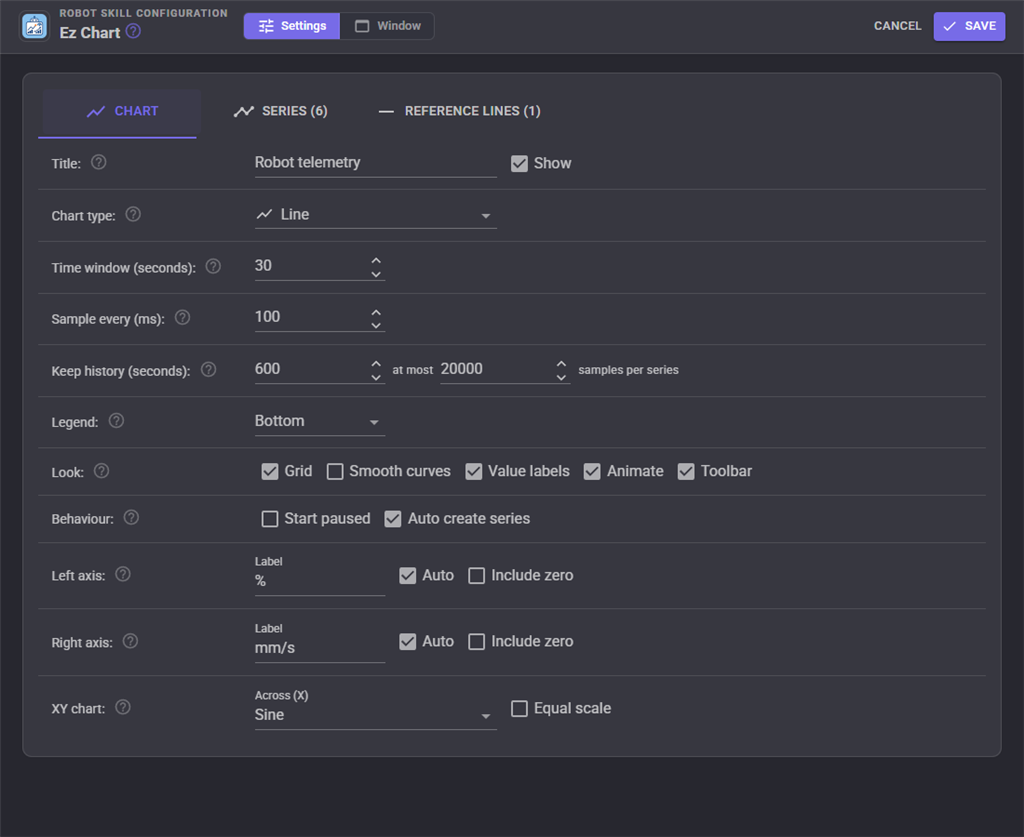Save the chart configuration

[x=969, y=26]
